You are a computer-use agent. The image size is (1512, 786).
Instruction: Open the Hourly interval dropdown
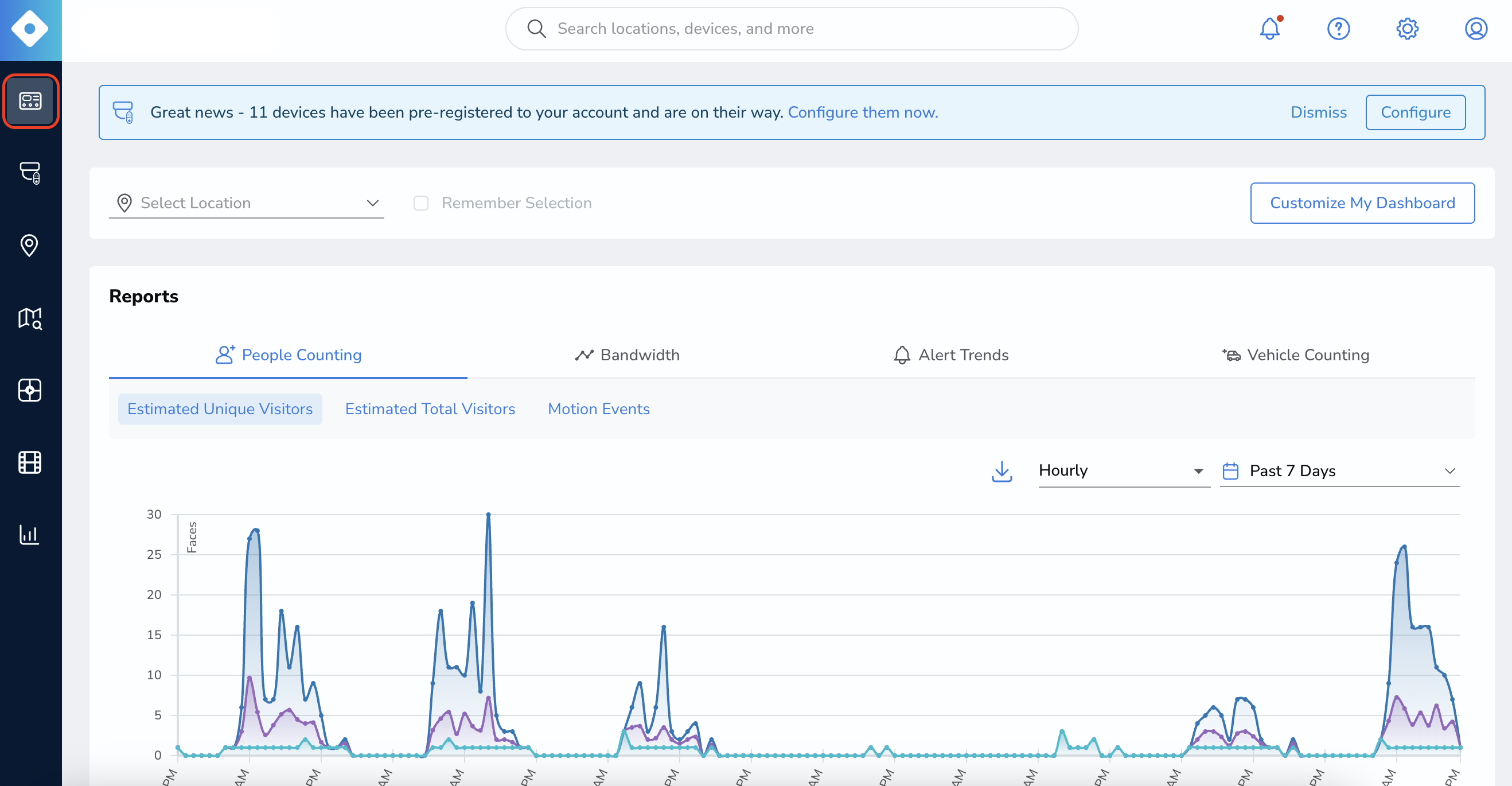[x=1124, y=471]
